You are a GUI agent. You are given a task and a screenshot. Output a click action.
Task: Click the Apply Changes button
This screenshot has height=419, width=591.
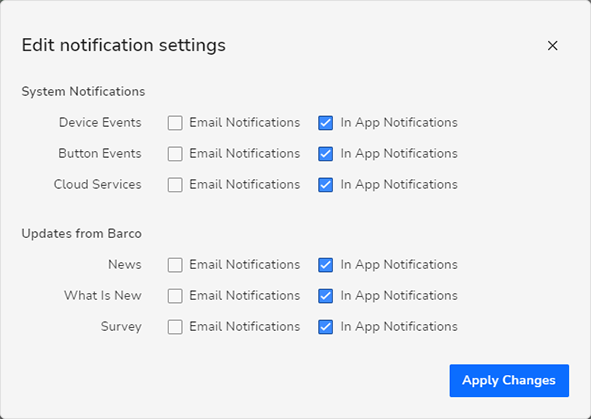[509, 381]
